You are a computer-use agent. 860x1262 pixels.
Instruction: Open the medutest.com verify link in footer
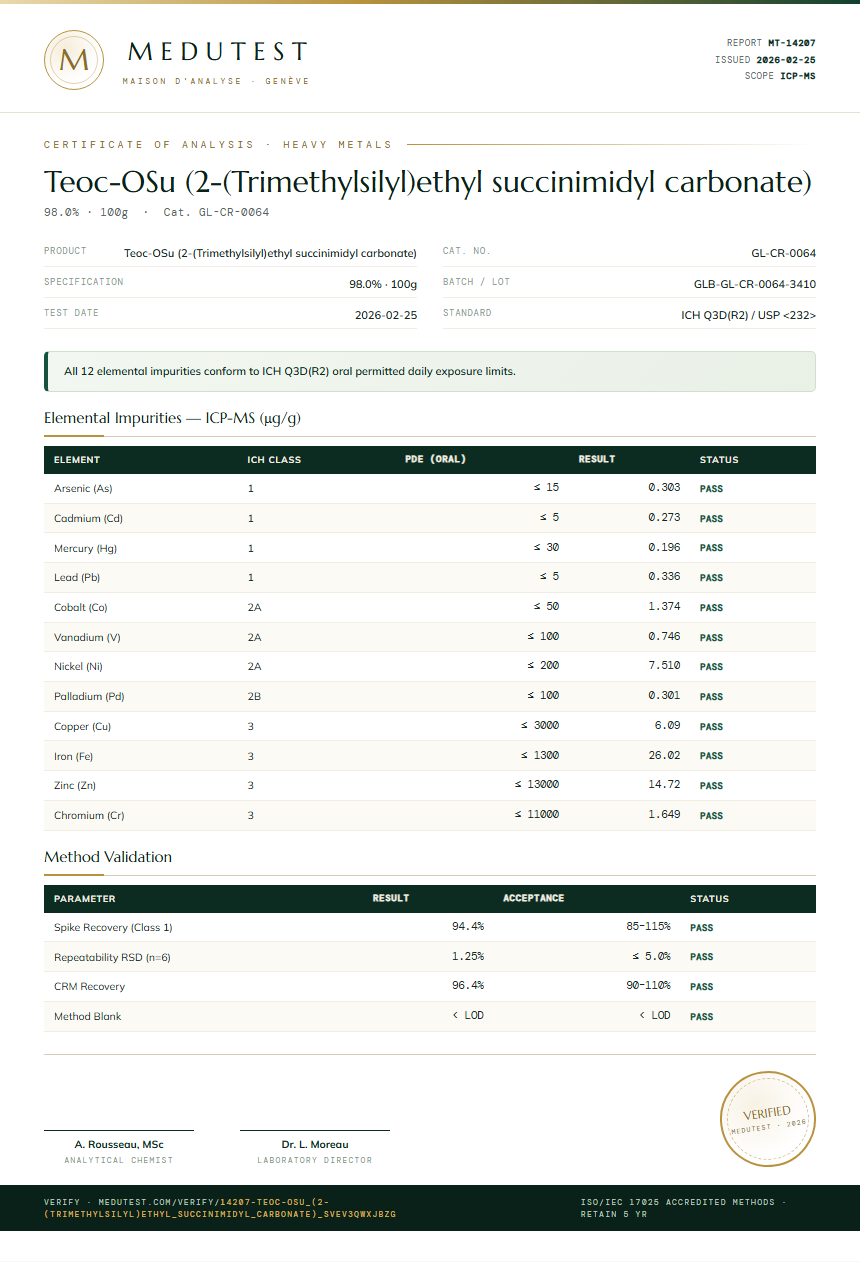point(221,1208)
